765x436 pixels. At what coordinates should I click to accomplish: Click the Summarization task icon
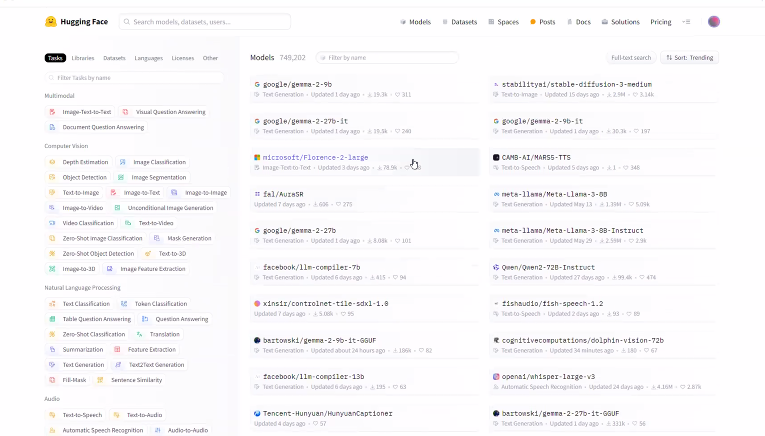52,350
